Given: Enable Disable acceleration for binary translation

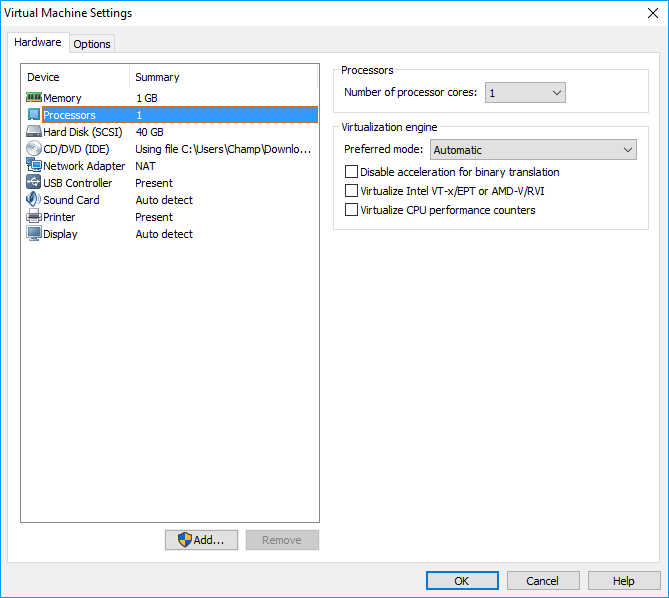Looking at the screenshot, I should click(351, 172).
